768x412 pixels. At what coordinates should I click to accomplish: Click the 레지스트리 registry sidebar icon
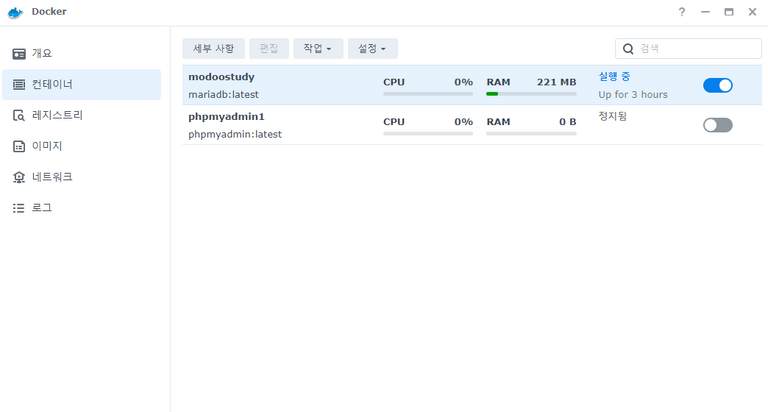19,116
